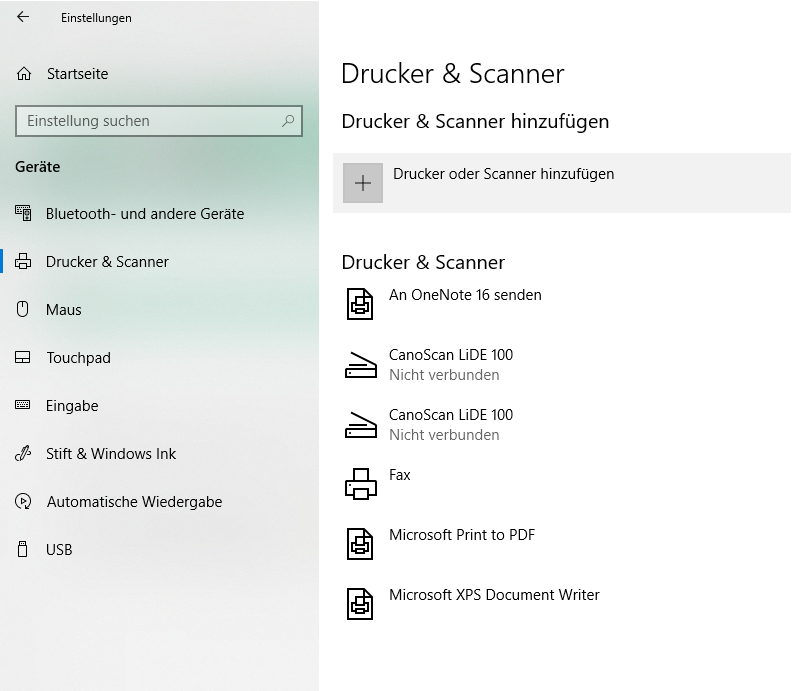
Task: Click the Drucker & Scanner hinzufügen heading
Action: 475,121
